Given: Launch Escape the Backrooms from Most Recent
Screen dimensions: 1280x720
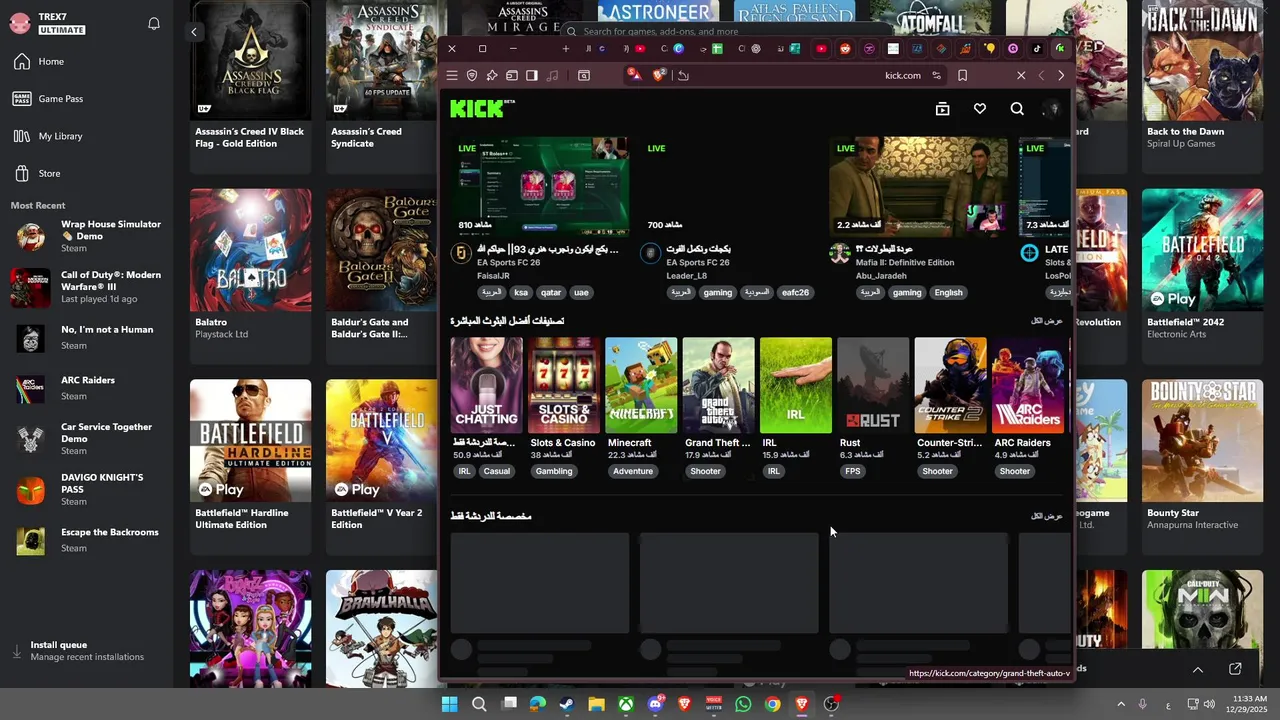Looking at the screenshot, I should tap(88, 540).
